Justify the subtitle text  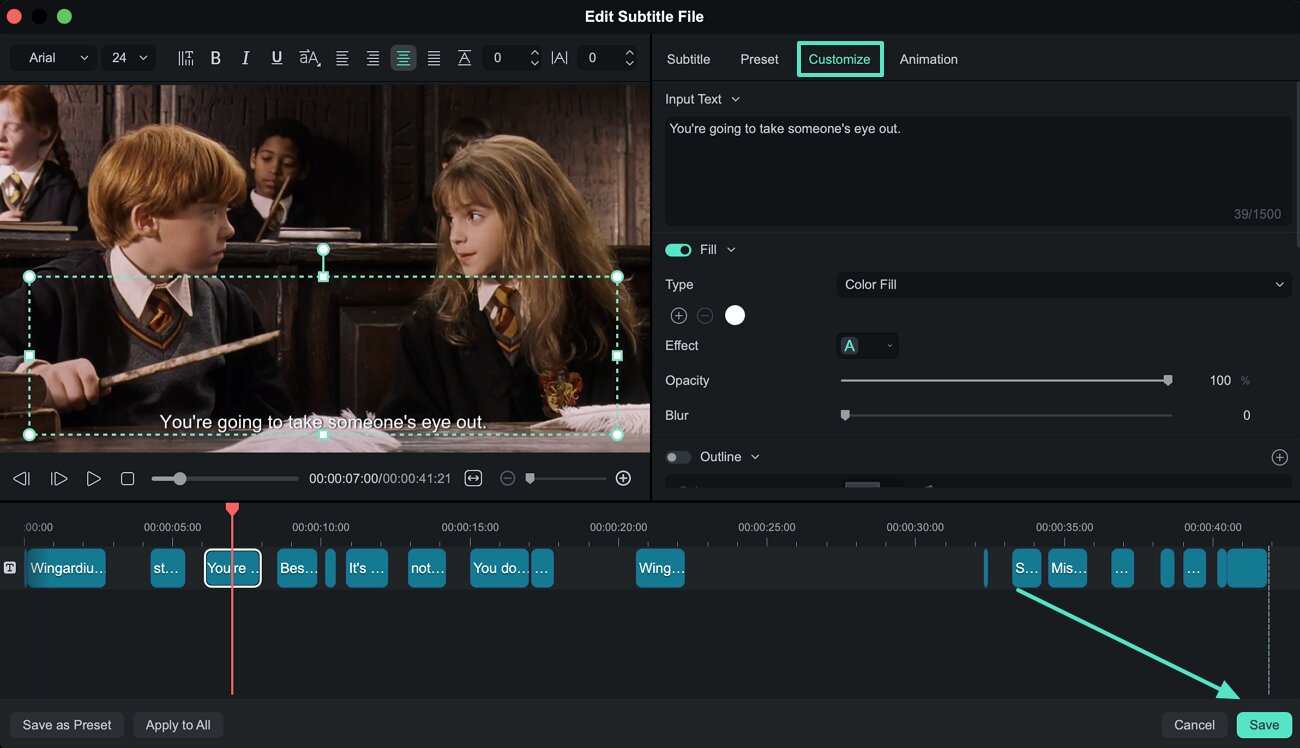coord(434,58)
